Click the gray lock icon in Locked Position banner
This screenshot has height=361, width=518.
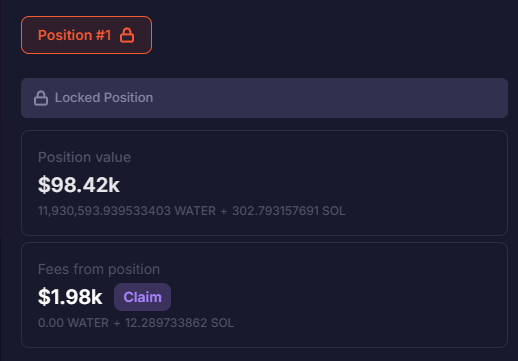[x=41, y=98]
